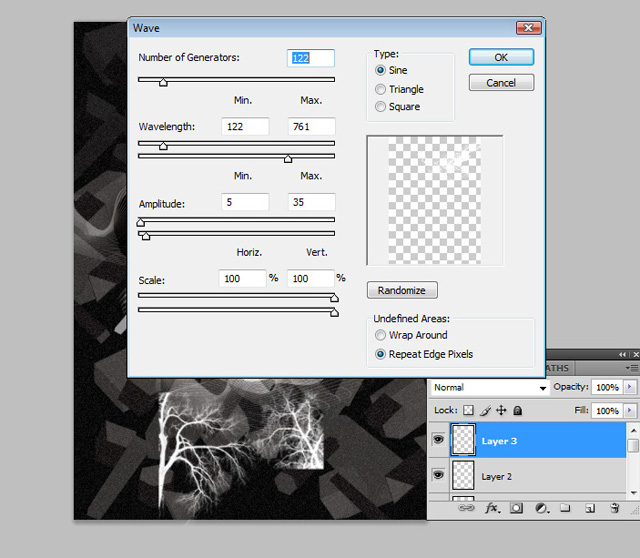
Task: Open the fx layer style menu
Action: (492, 508)
